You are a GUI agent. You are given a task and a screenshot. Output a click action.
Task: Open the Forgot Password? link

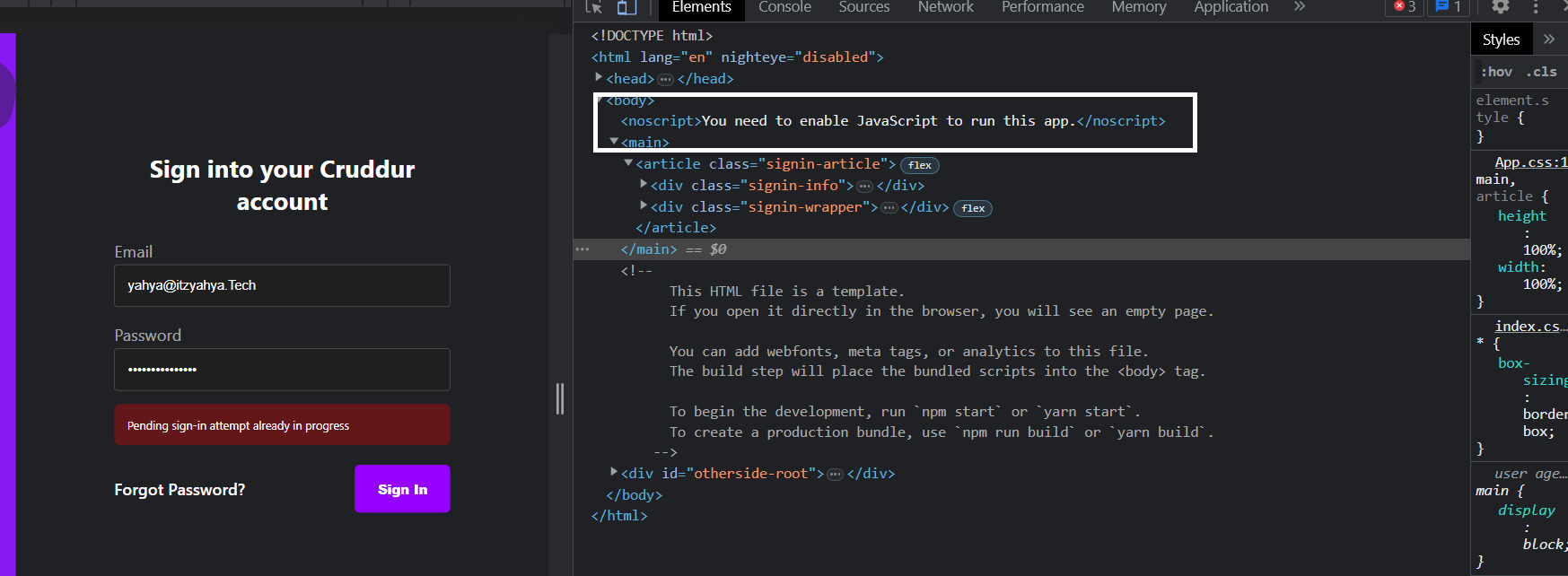pos(180,490)
